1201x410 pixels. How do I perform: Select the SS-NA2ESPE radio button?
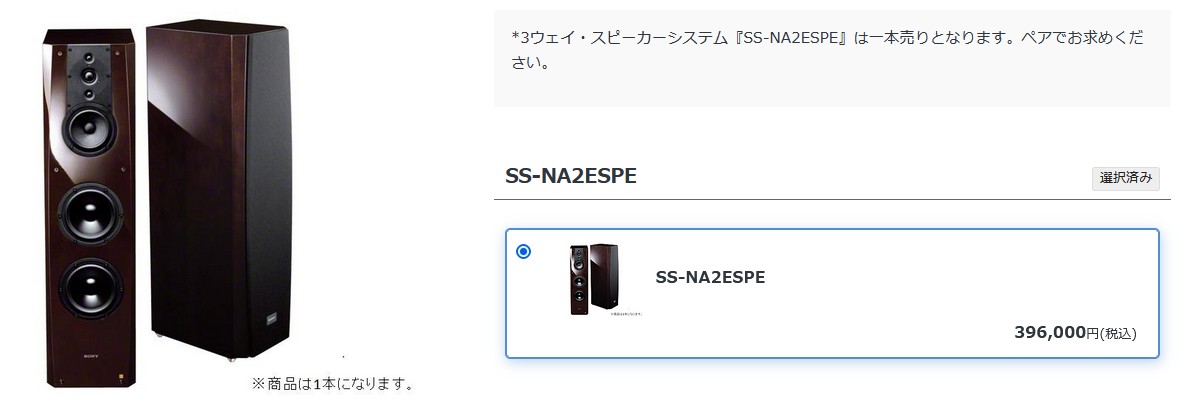pos(523,251)
